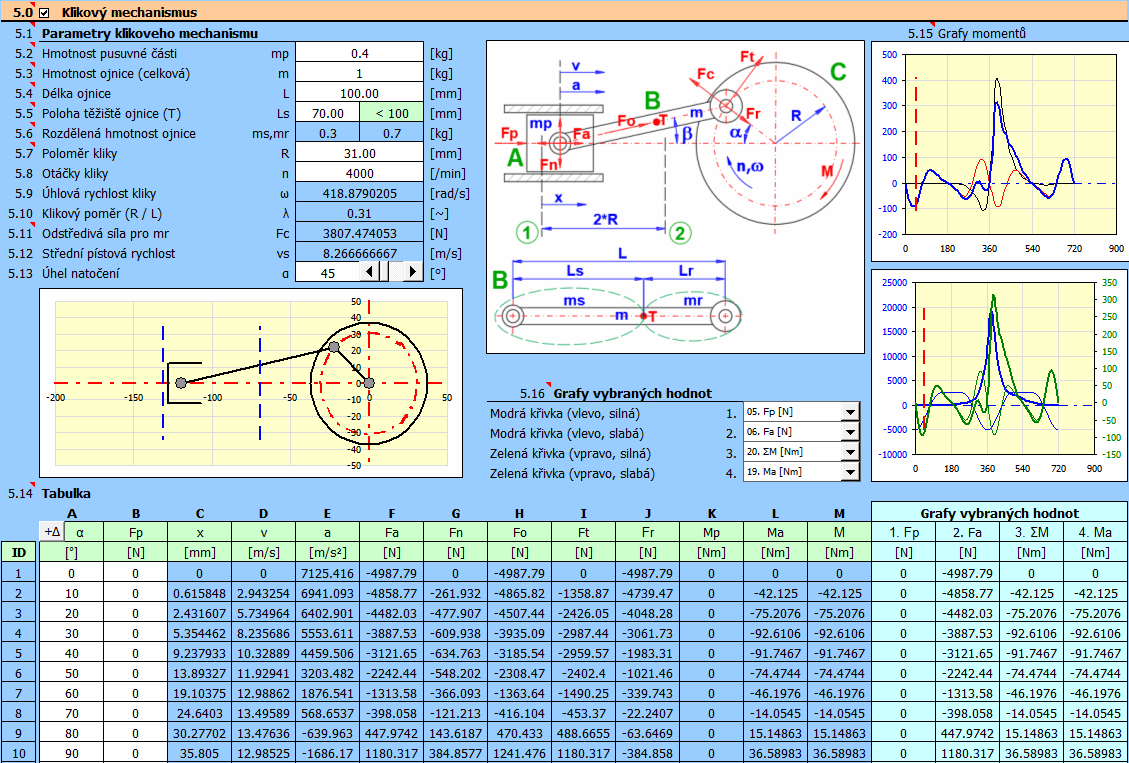Screen dimensions: 1129x763
Task: Select the Otáčky kliky input 4000
Action: 360,173
